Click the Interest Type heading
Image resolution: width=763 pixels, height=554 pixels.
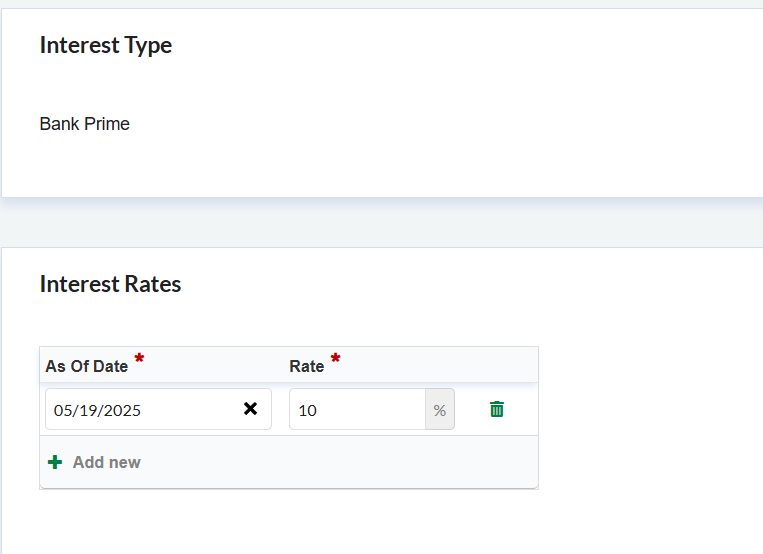[106, 45]
